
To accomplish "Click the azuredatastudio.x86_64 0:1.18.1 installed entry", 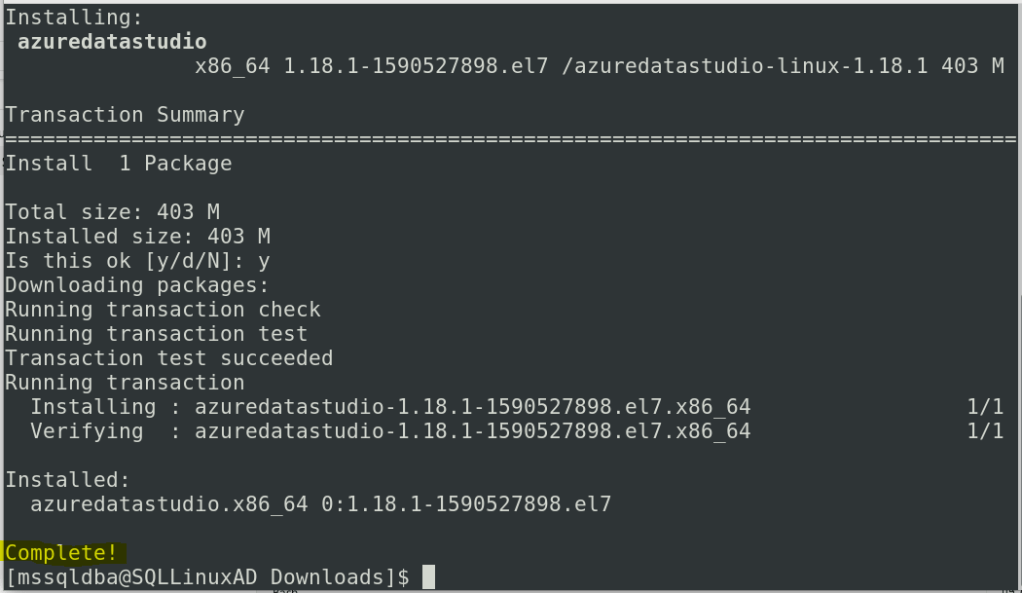I will pyautogui.click(x=320, y=504).
